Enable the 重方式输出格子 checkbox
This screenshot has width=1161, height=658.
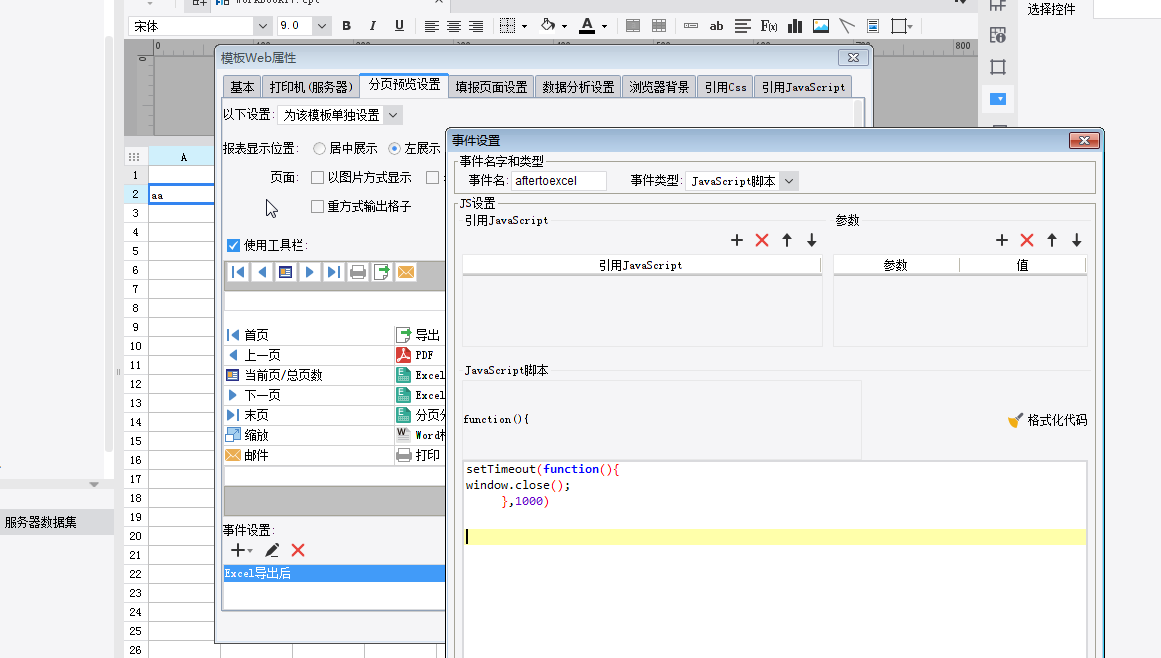coord(318,207)
